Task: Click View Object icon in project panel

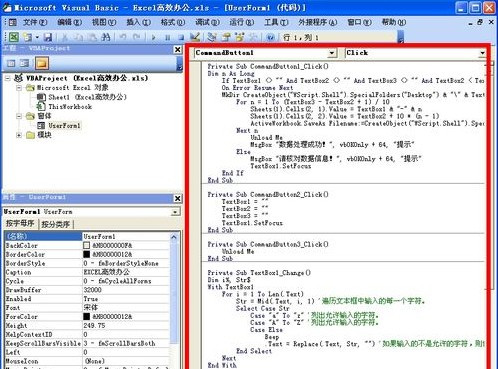Action: point(24,63)
